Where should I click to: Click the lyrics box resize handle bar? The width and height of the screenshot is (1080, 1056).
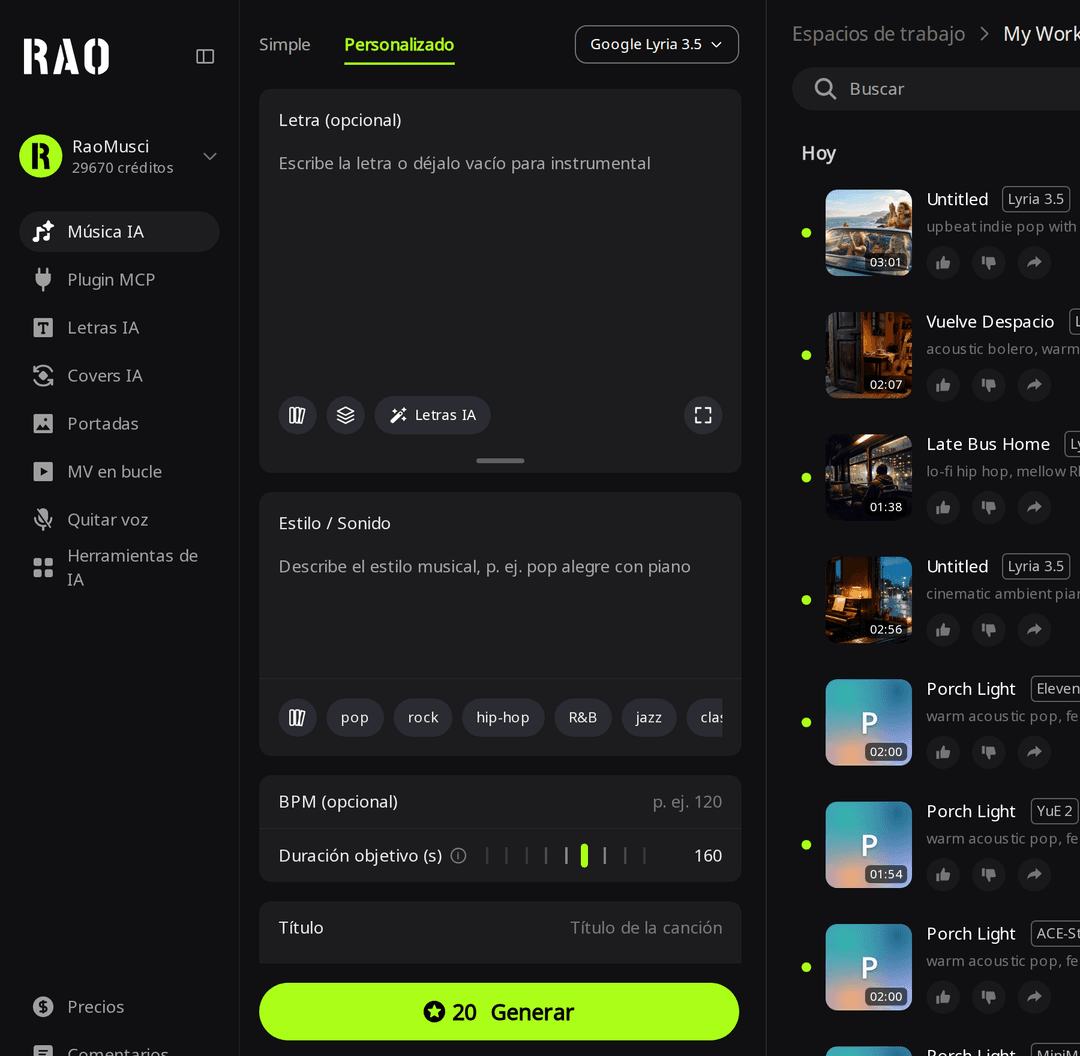(x=500, y=460)
